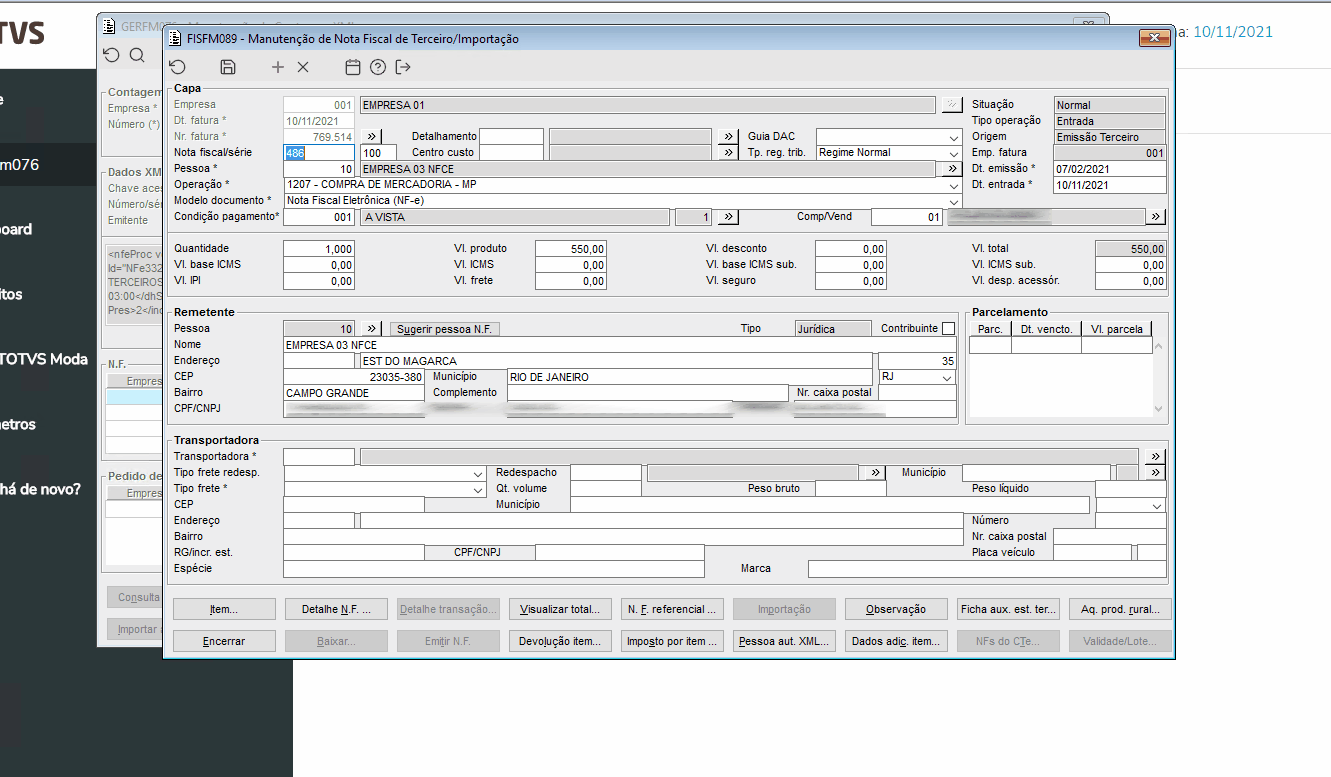Viewport: 1331px width, 777px height.
Task: Click the Item... button
Action: click(x=223, y=609)
